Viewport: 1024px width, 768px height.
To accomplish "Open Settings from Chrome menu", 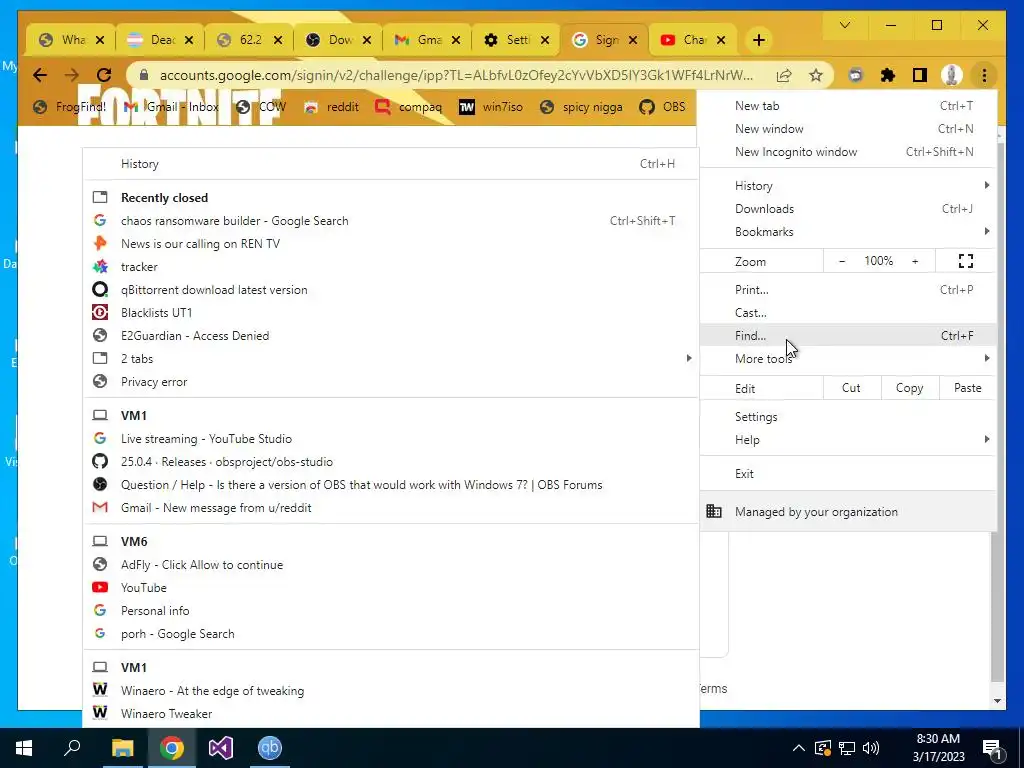I will coord(848,417).
